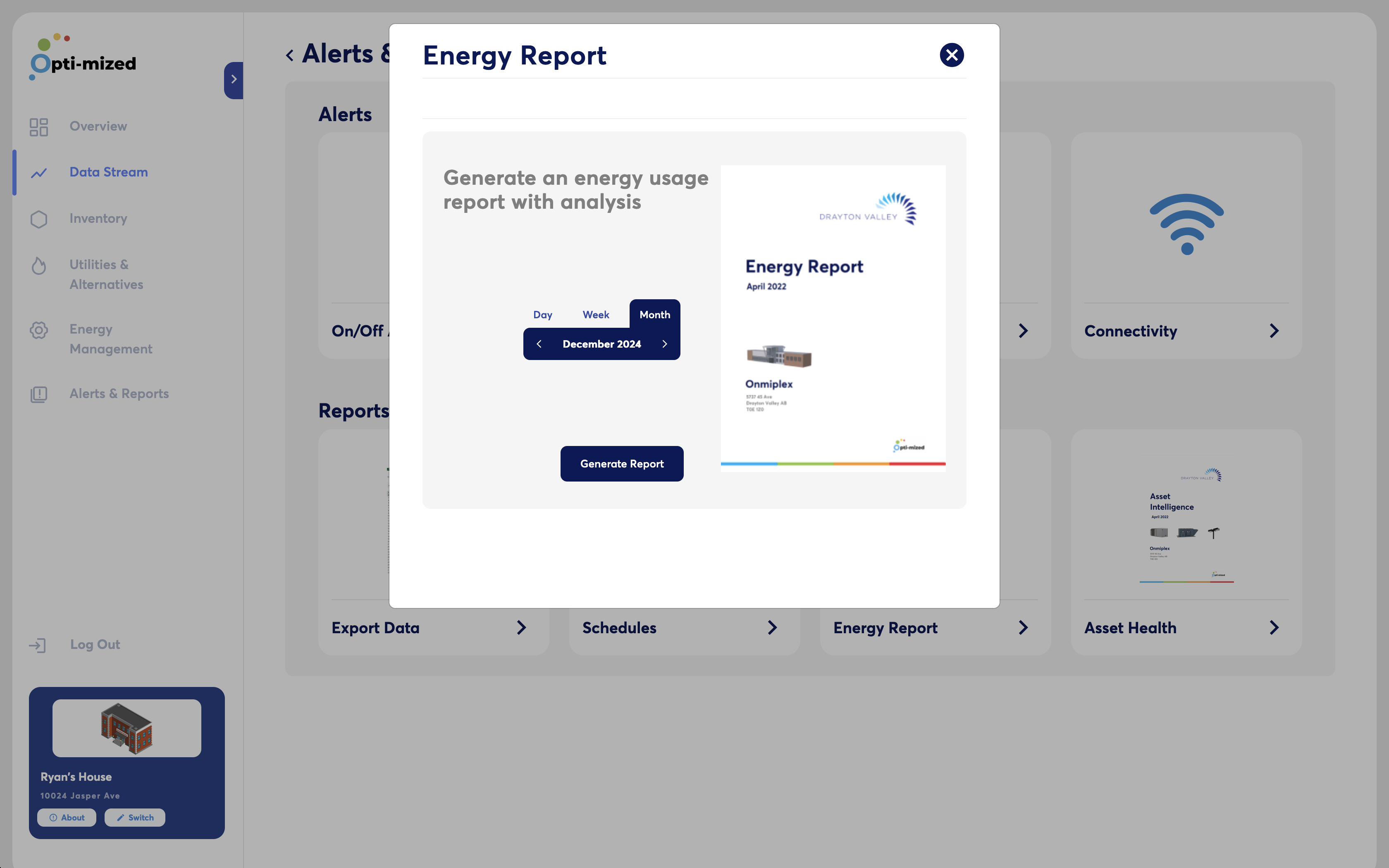Select the Month period tab
This screenshot has height=868, width=1389.
coord(655,315)
